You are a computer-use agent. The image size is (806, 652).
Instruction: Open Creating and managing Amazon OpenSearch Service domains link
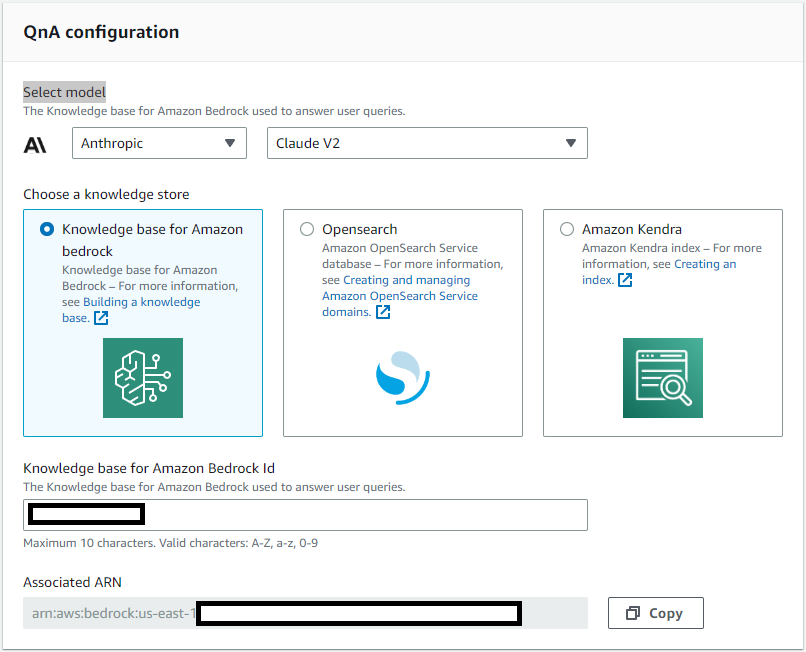click(x=400, y=296)
